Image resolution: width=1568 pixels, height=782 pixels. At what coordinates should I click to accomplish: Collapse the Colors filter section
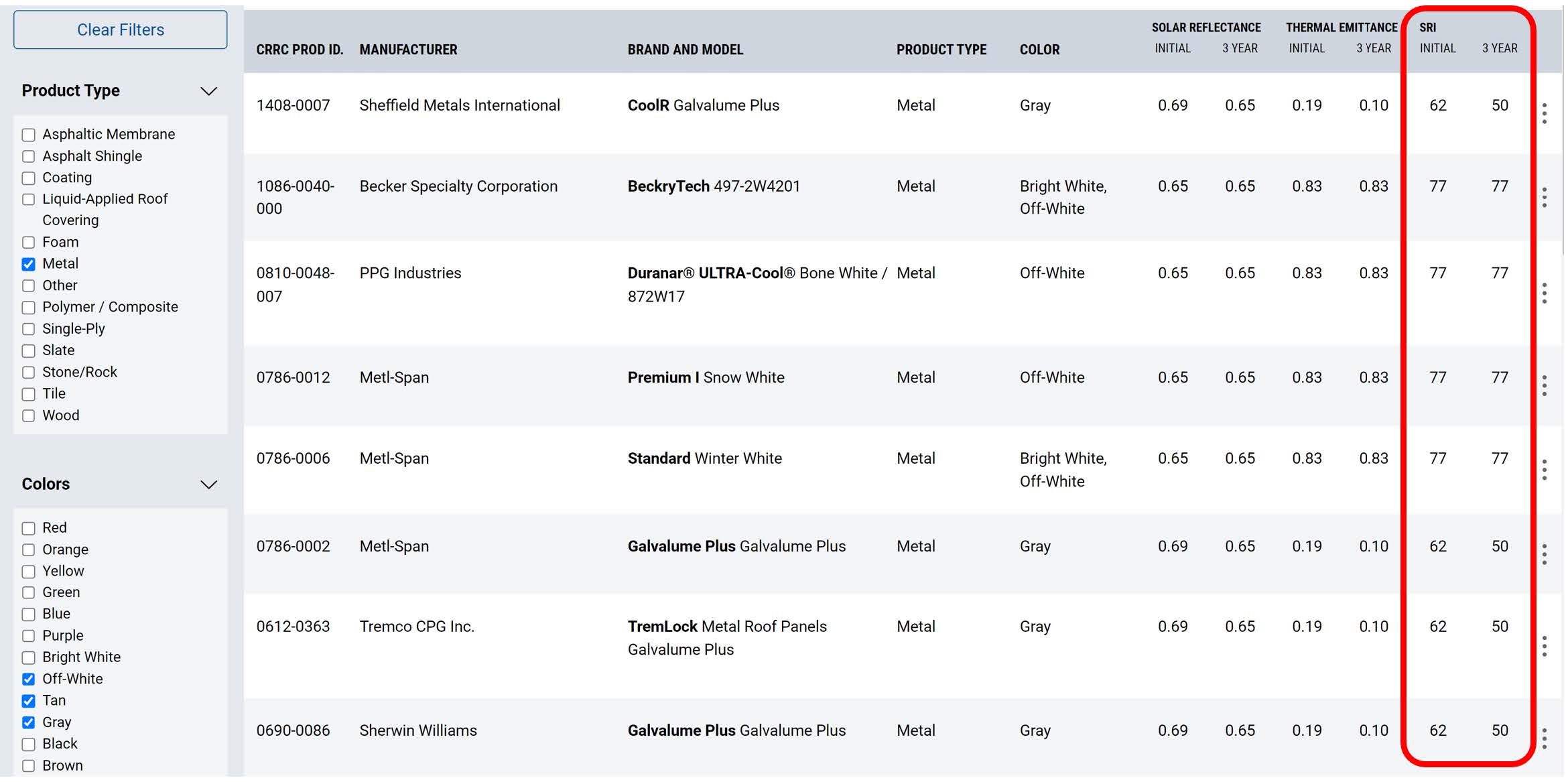click(x=209, y=484)
